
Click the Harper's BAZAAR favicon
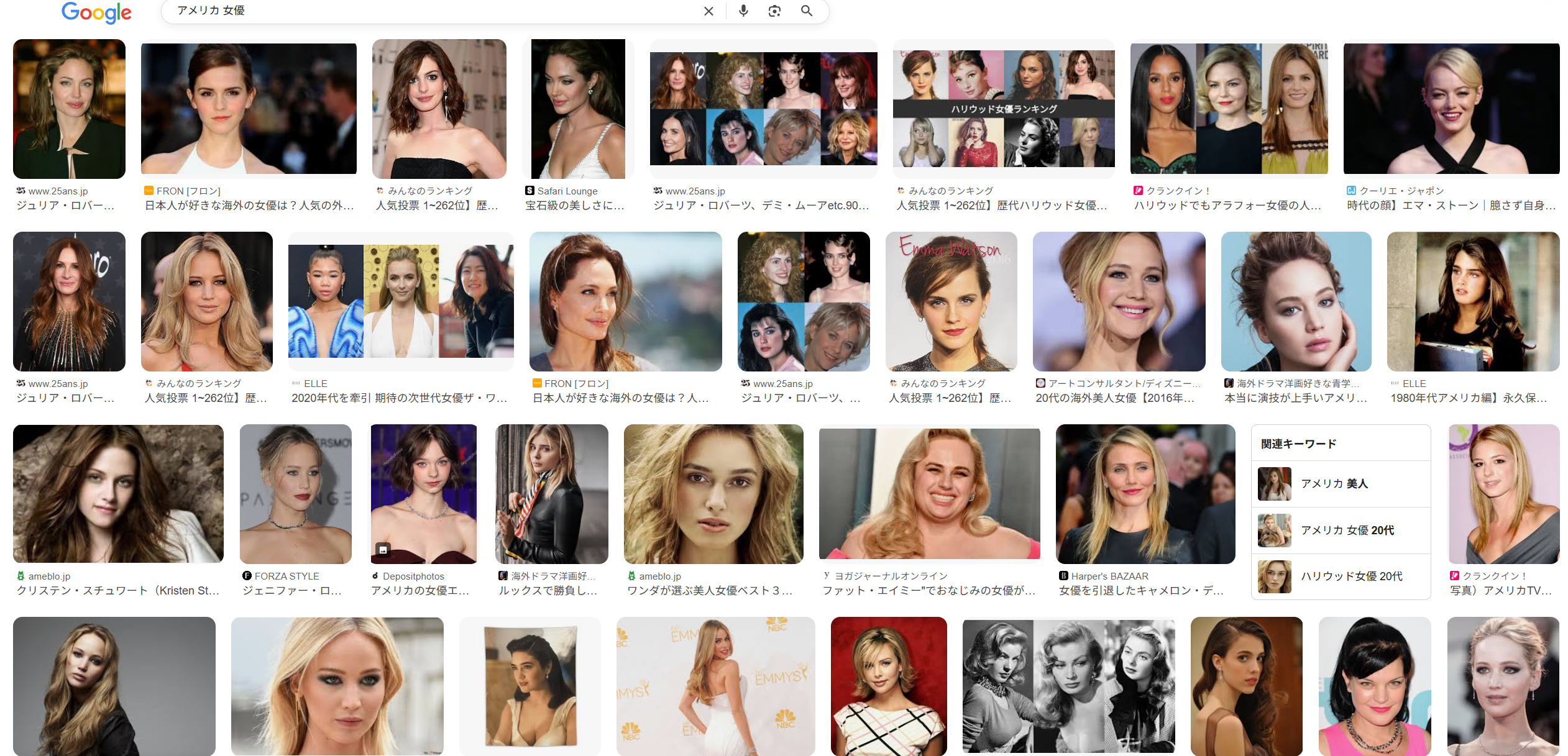coord(1063,576)
